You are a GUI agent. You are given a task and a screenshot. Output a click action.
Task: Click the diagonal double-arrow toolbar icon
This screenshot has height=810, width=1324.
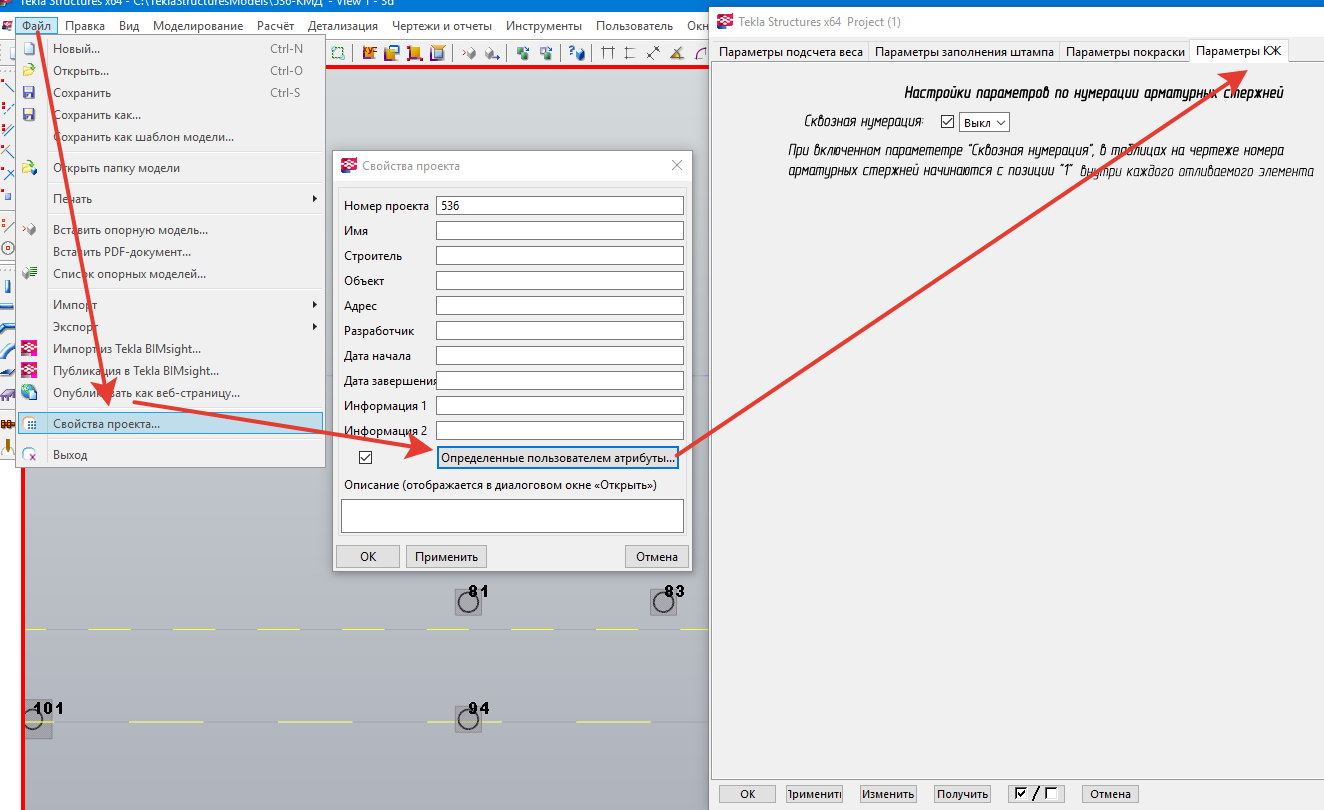[653, 53]
